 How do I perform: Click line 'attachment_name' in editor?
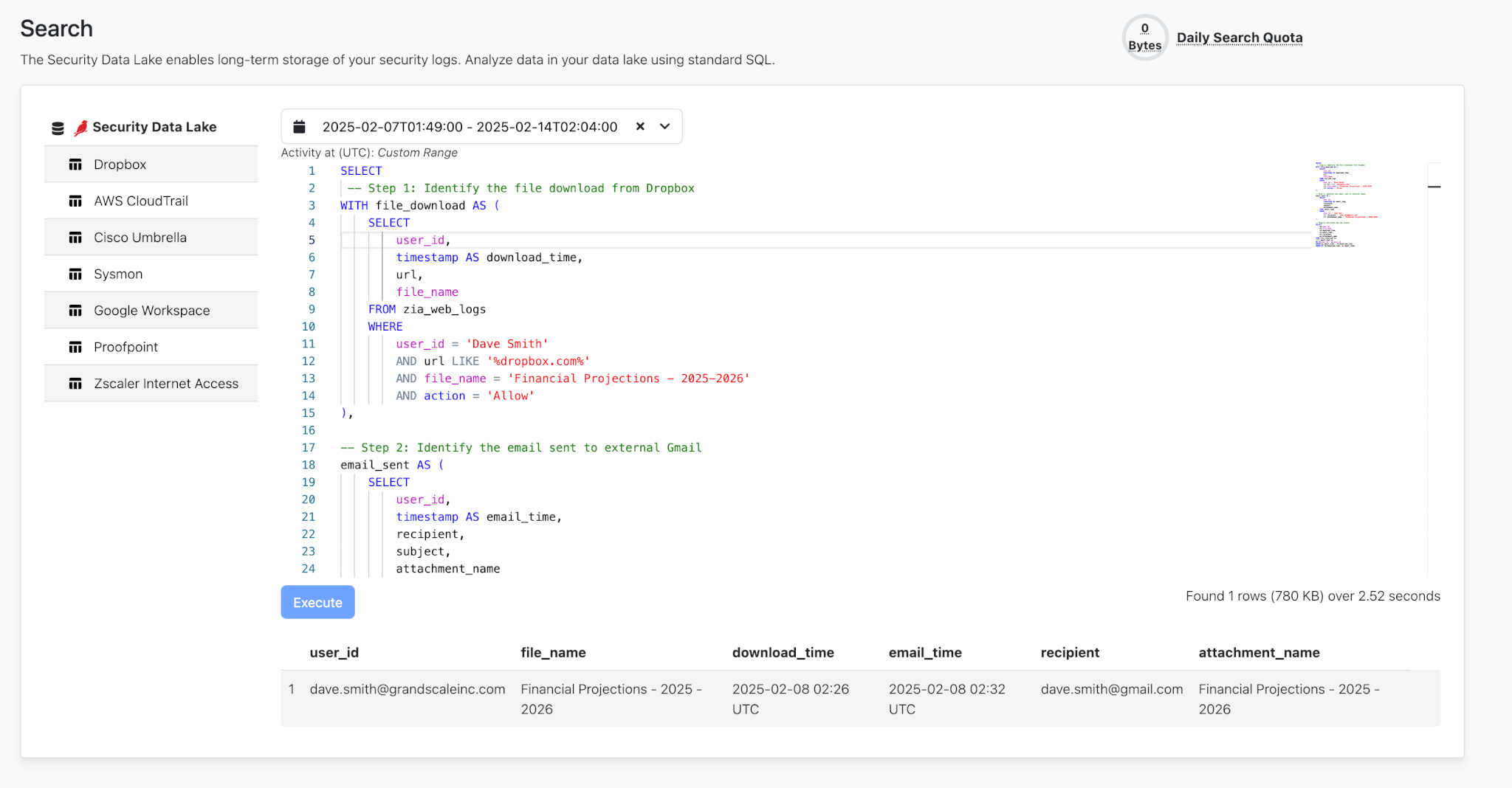point(448,569)
